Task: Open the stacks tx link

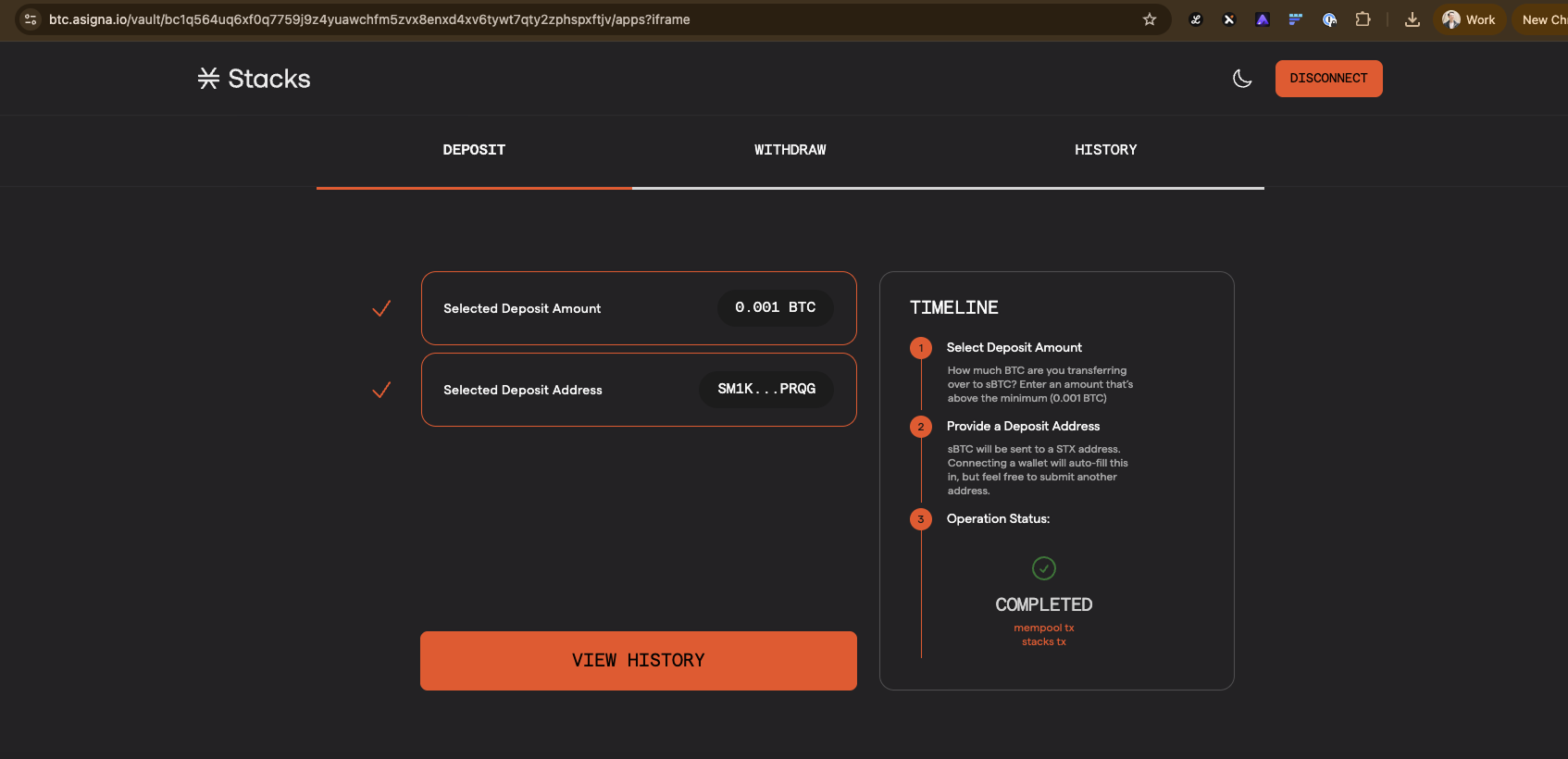Action: tap(1043, 642)
